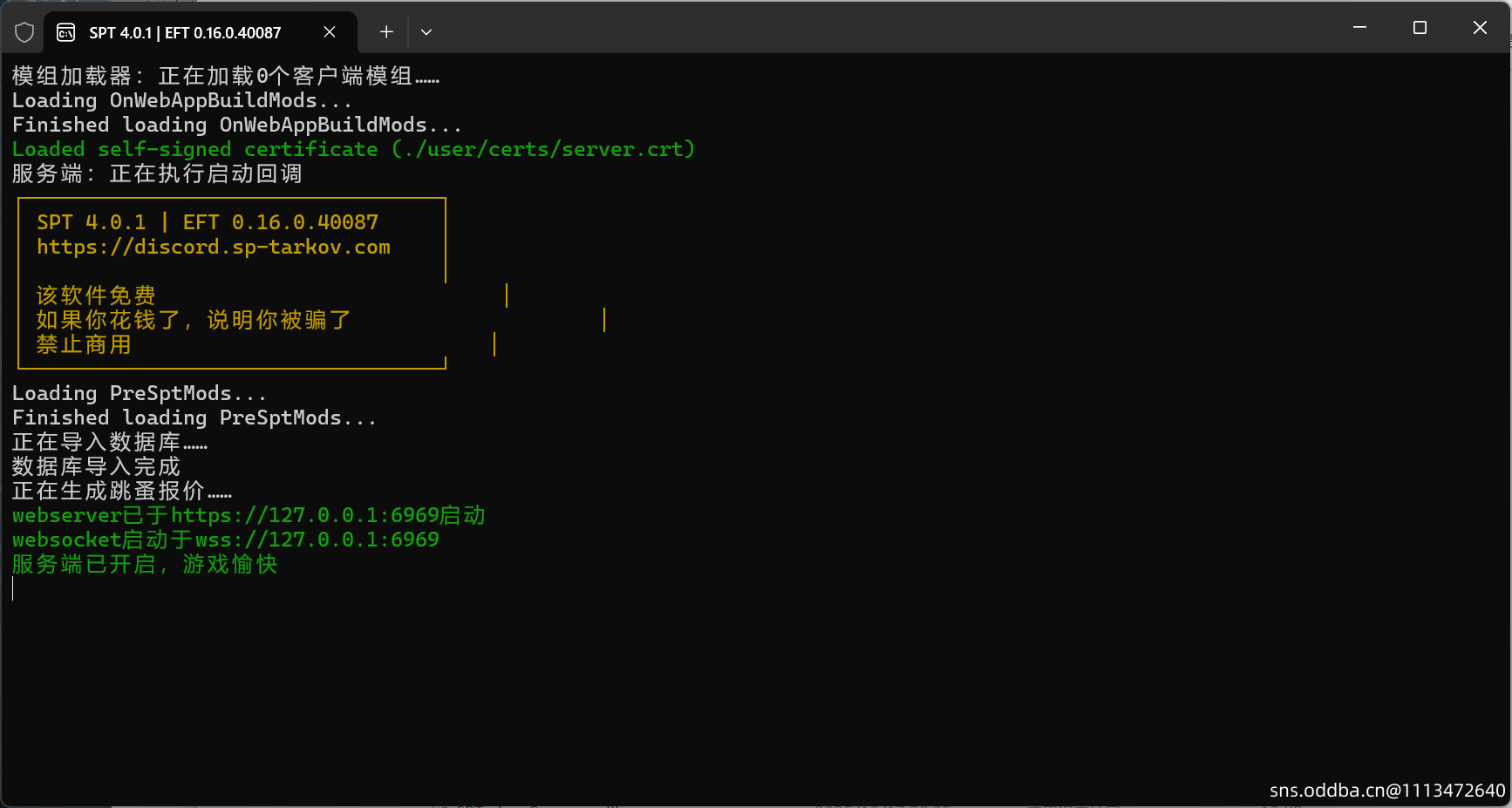Open a new tab with plus icon

point(386,32)
